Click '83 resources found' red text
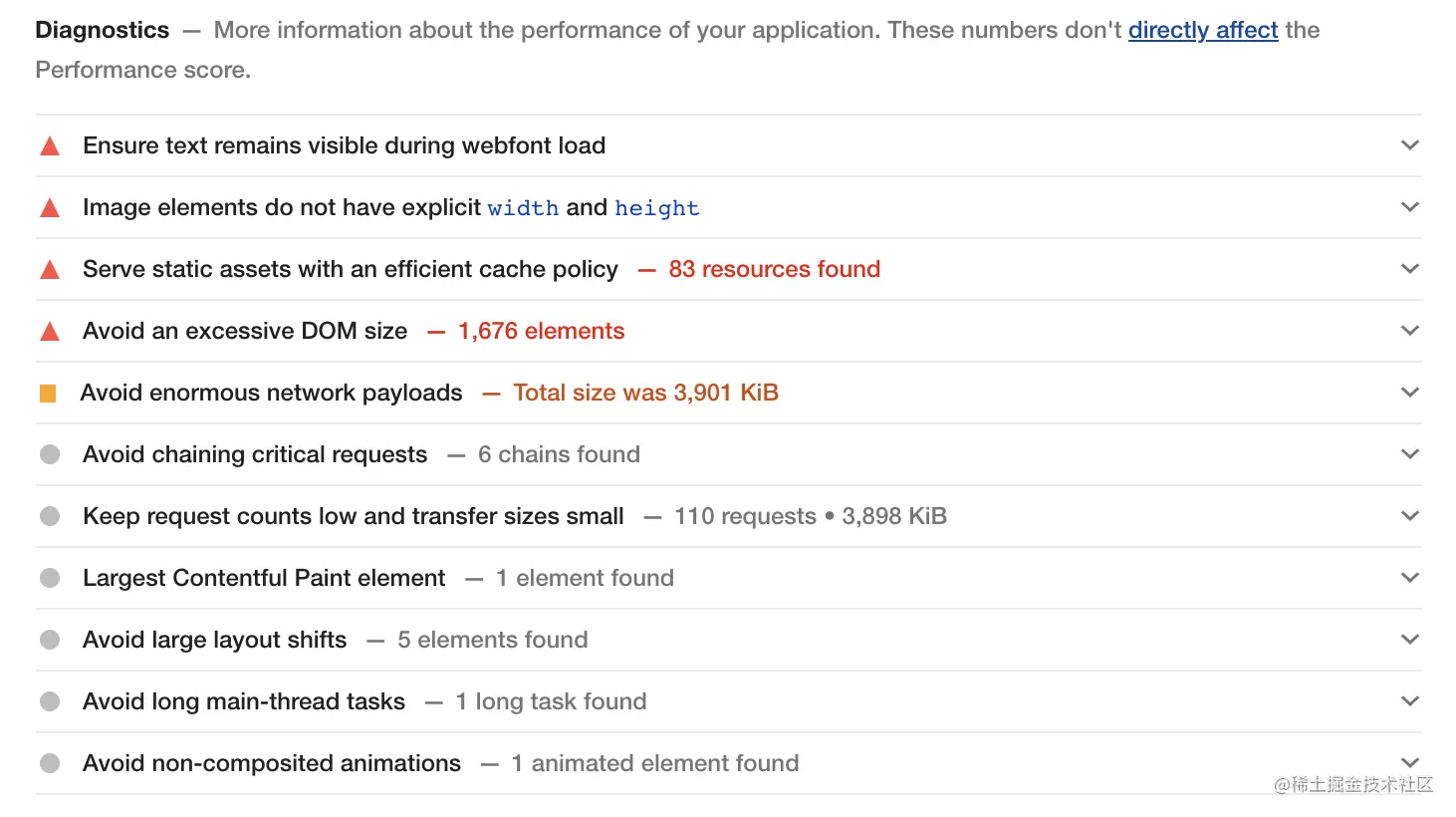1456x817 pixels. 774,269
